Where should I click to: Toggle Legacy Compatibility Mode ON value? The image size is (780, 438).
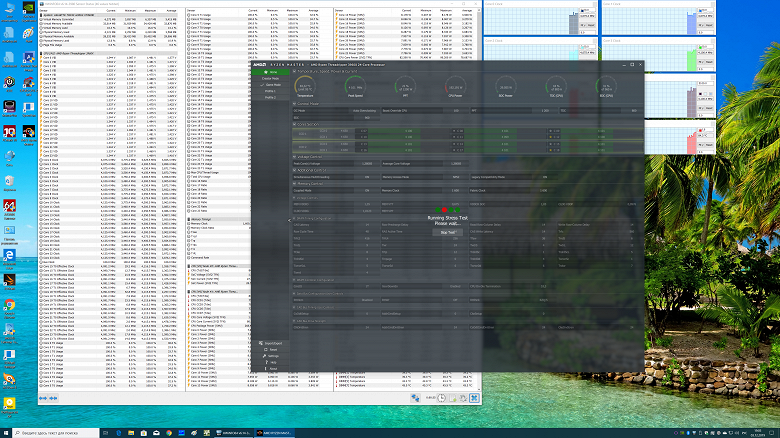click(x=545, y=177)
